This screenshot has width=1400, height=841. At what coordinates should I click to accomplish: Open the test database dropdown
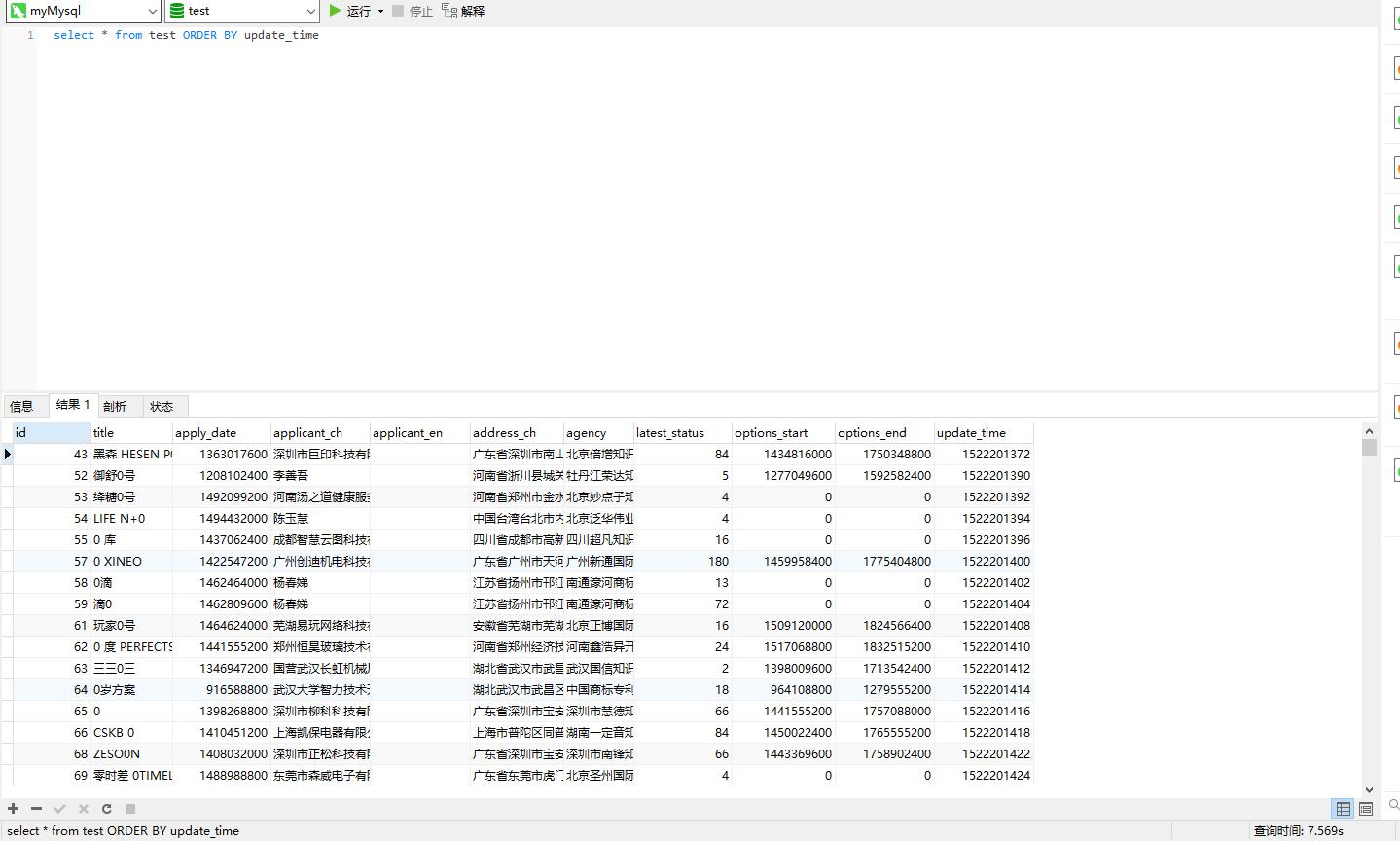pyautogui.click(x=242, y=11)
